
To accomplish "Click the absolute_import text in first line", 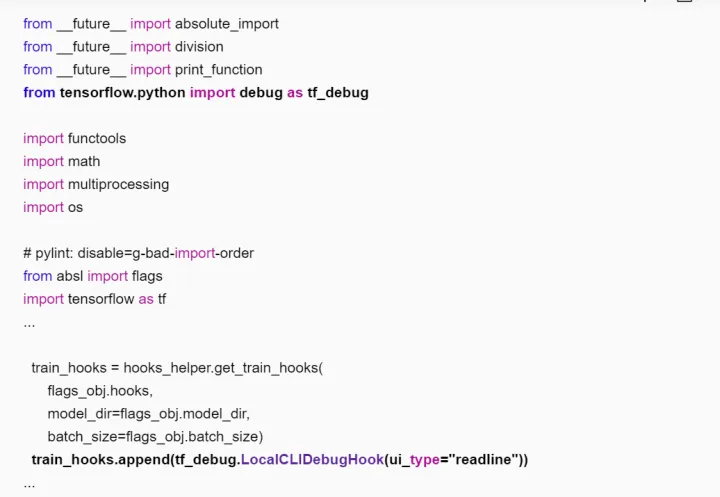I will [x=227, y=23].
